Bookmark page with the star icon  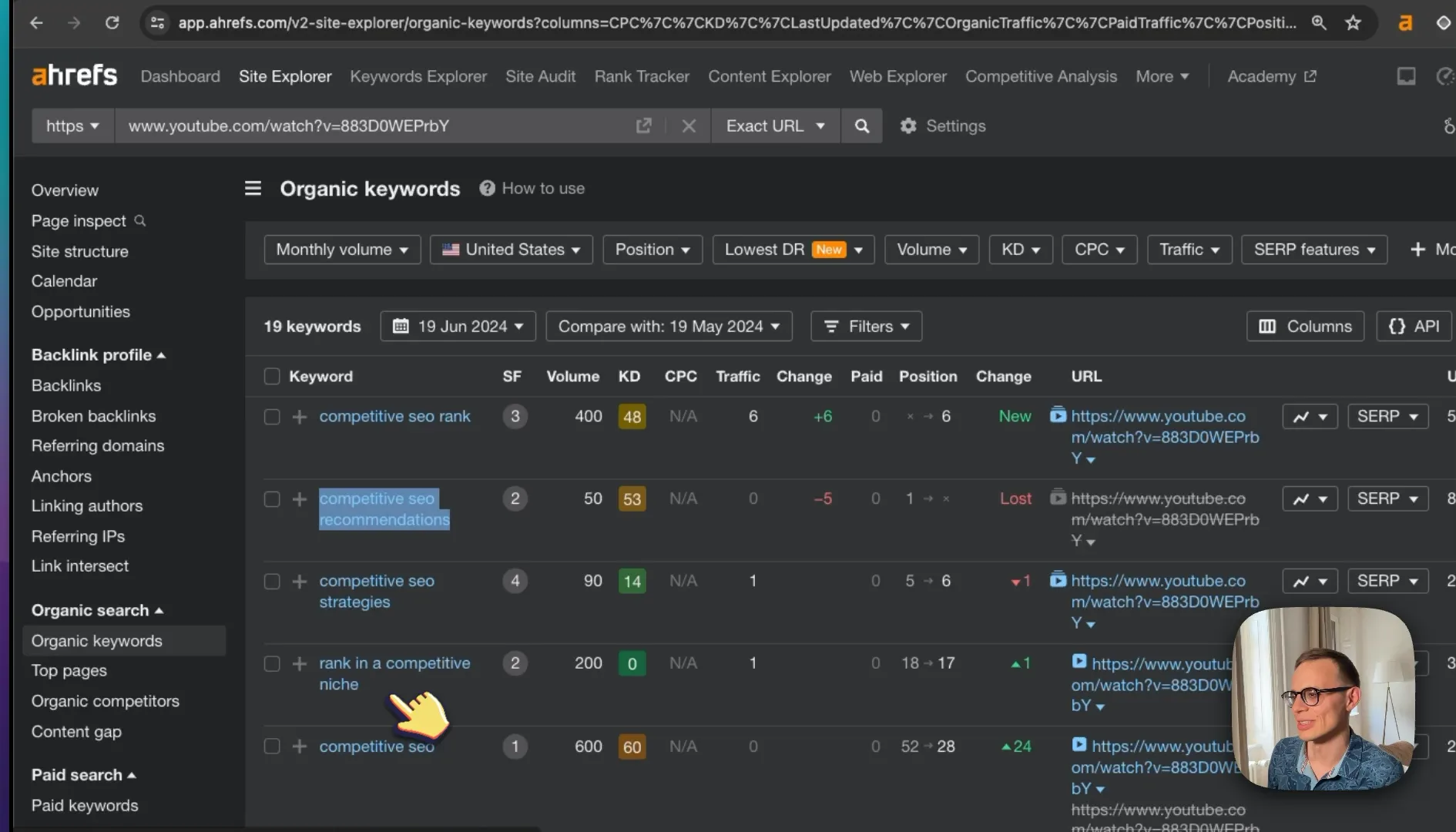click(x=1353, y=22)
